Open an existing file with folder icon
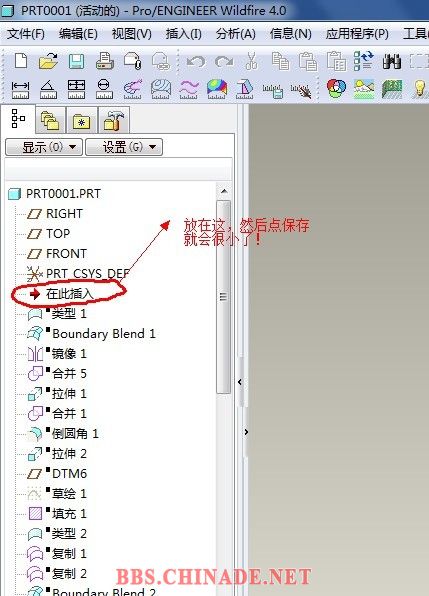The width and height of the screenshot is (429, 596). click(48, 61)
